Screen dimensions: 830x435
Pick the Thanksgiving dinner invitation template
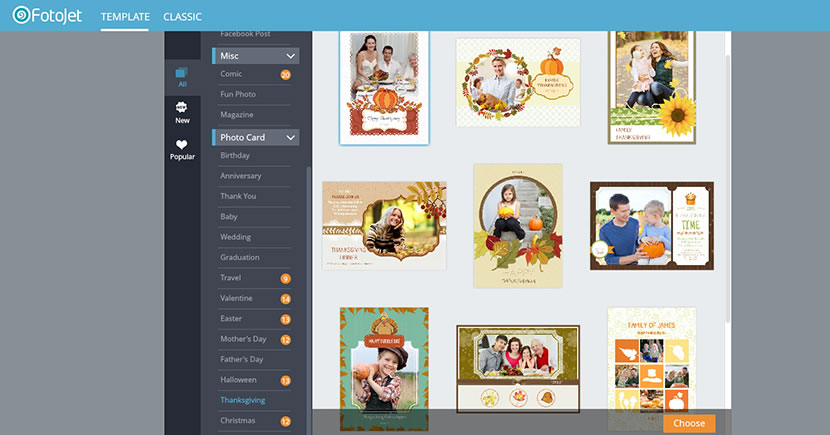click(384, 225)
